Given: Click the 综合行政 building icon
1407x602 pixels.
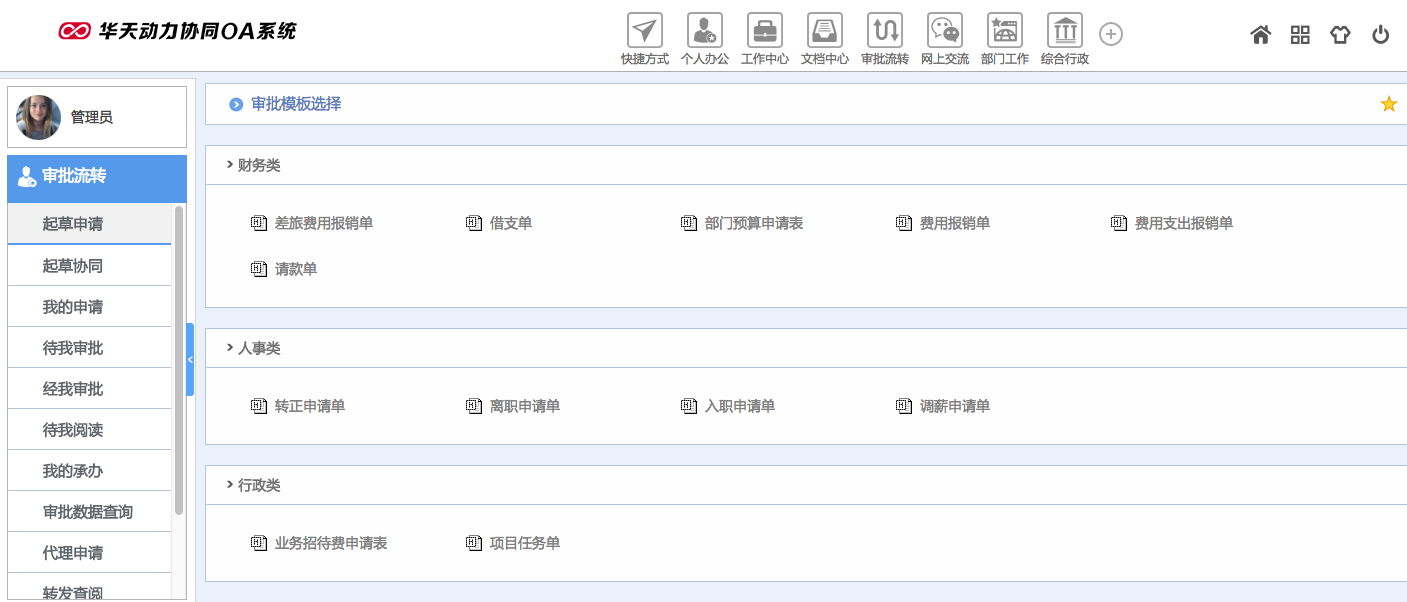Looking at the screenshot, I should click(x=1064, y=31).
